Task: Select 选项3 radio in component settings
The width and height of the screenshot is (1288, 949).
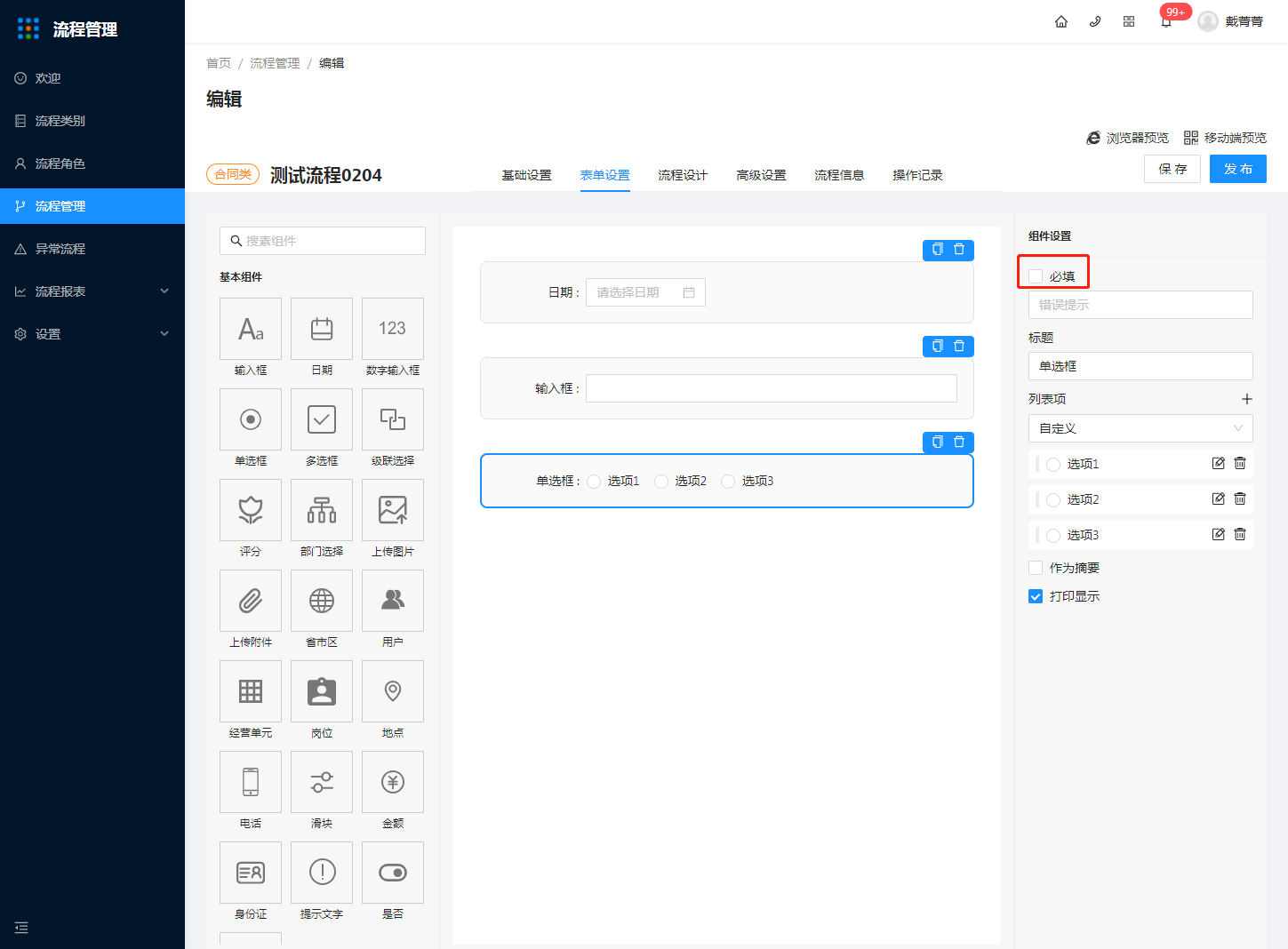Action: pyautogui.click(x=1053, y=535)
